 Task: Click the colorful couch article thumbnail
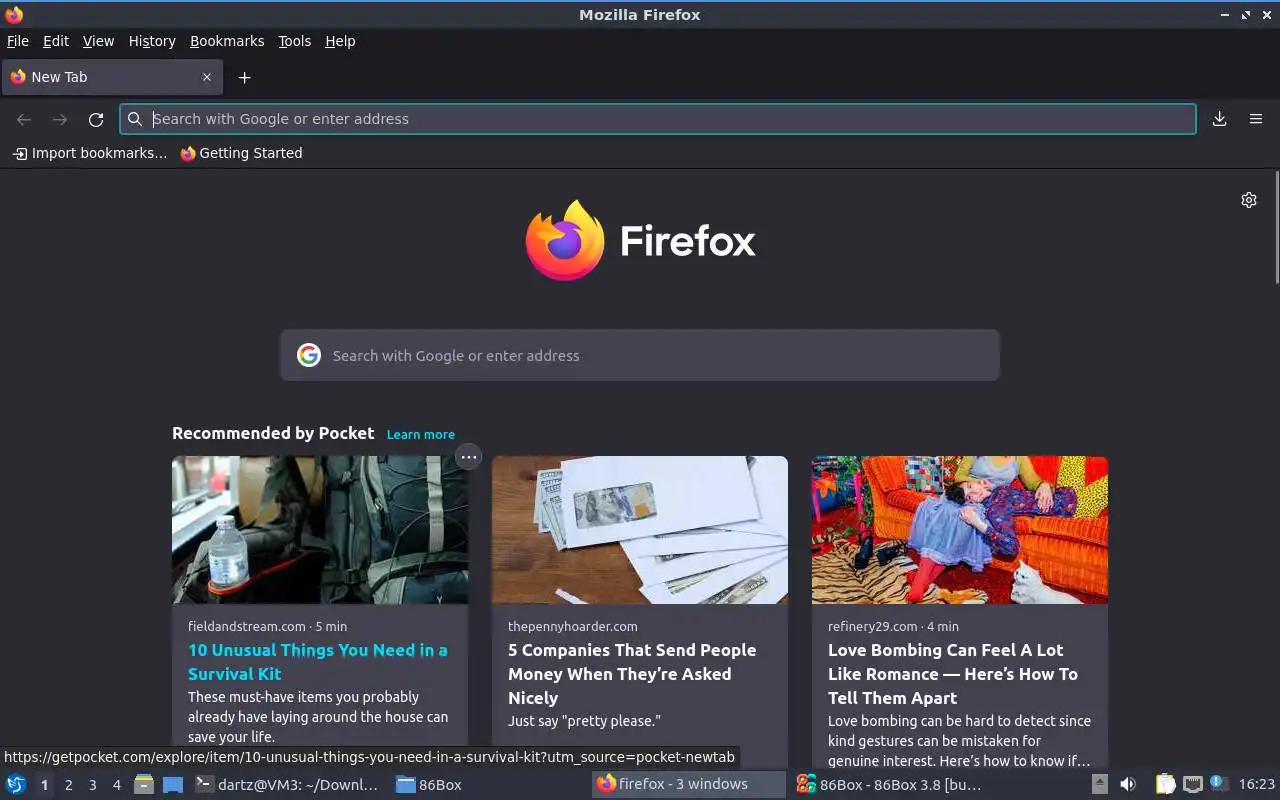tap(960, 530)
